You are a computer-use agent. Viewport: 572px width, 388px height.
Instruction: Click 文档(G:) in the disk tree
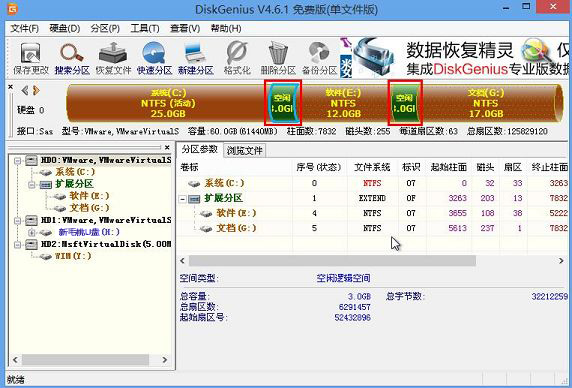click(x=89, y=208)
